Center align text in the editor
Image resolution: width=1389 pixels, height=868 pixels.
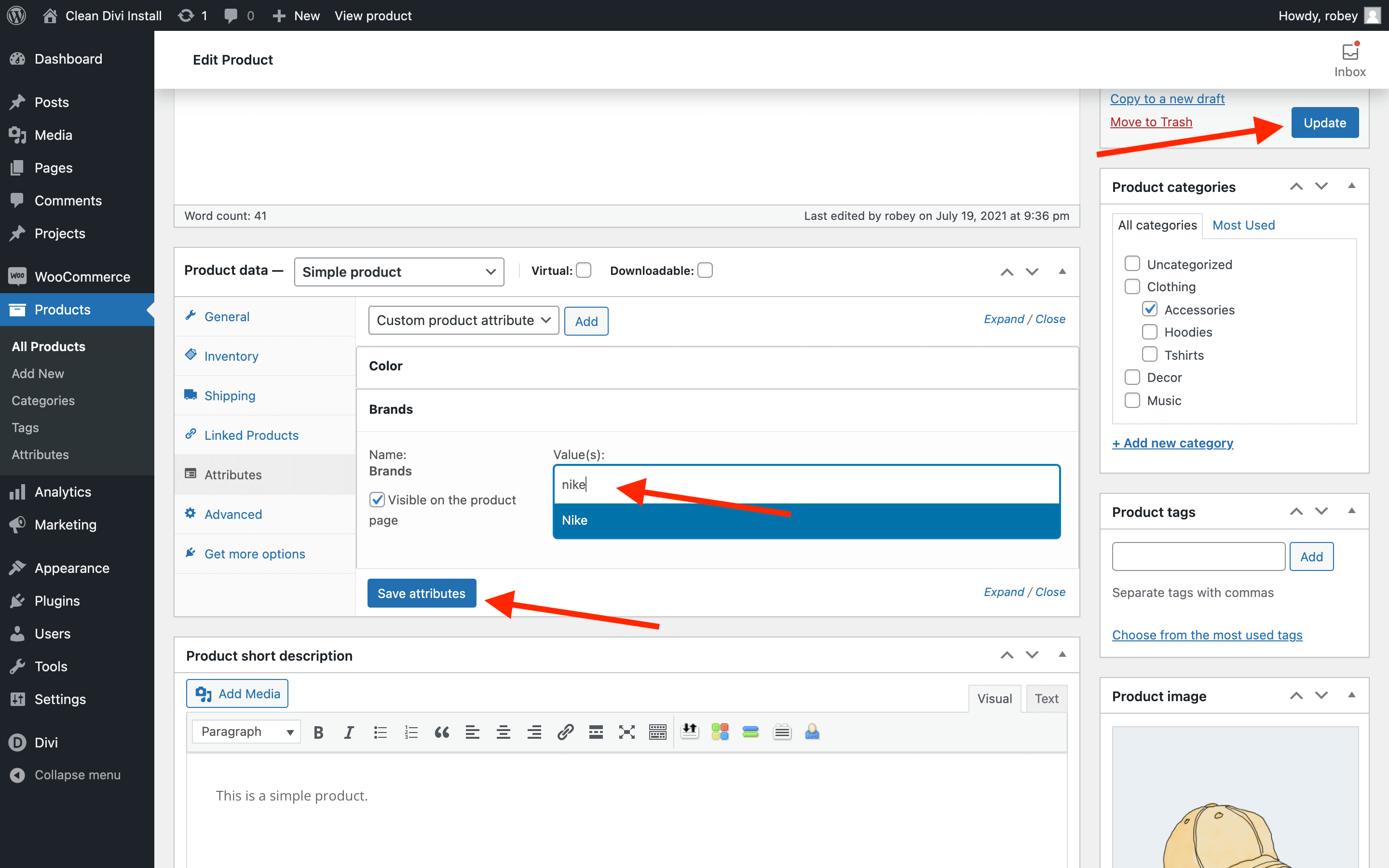tap(504, 732)
